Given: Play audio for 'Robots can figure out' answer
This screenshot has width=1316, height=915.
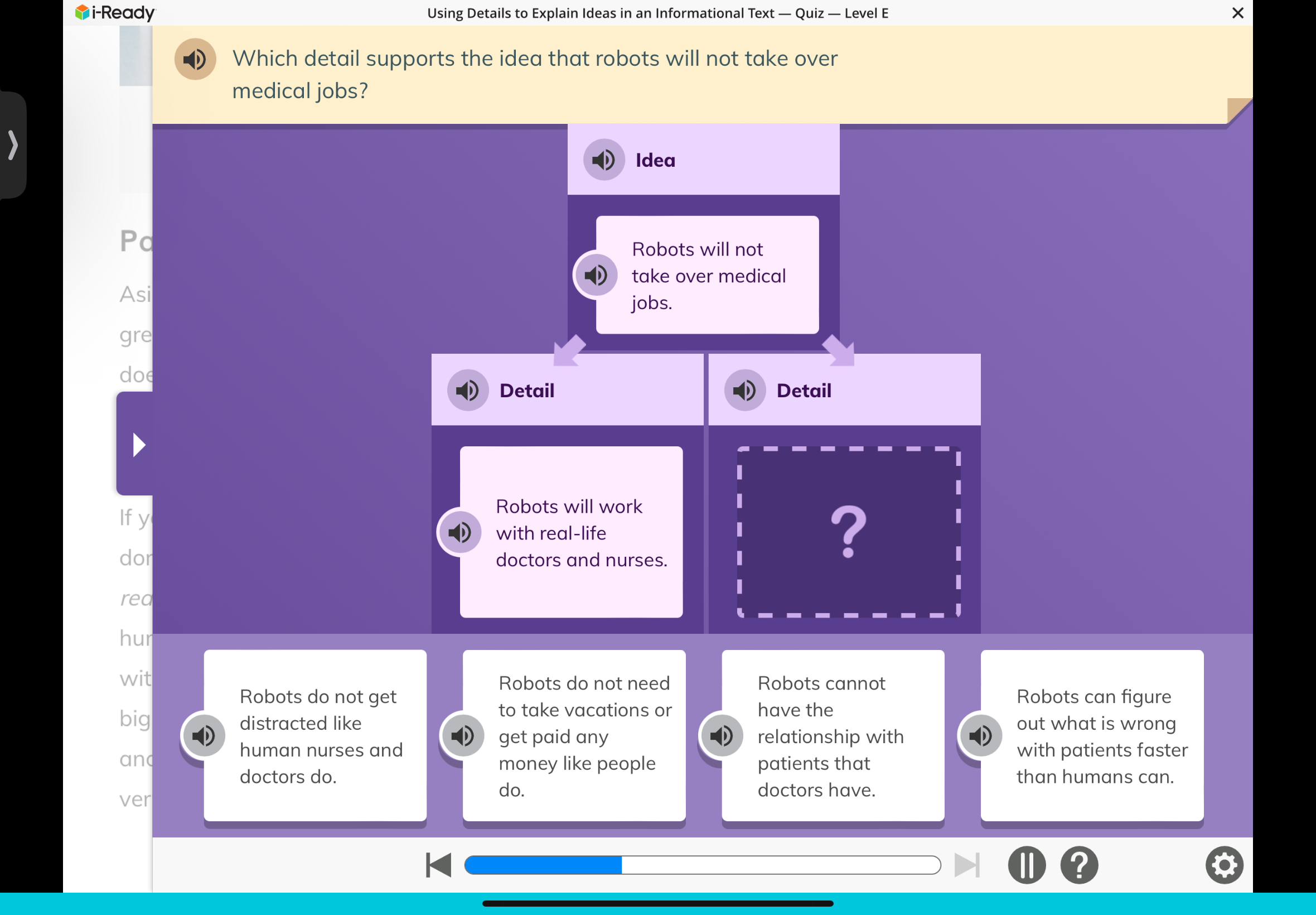Looking at the screenshot, I should coord(980,735).
